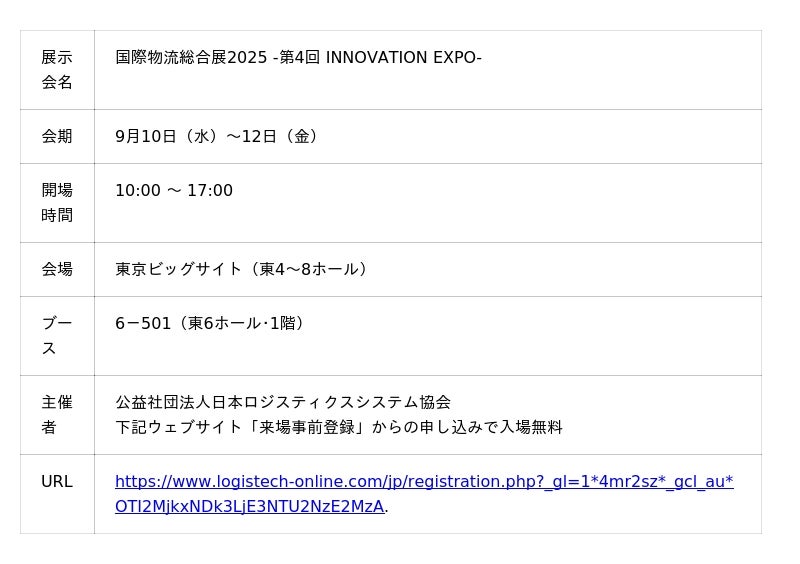
Task: Click booth number 6－501 text
Action: point(143,323)
